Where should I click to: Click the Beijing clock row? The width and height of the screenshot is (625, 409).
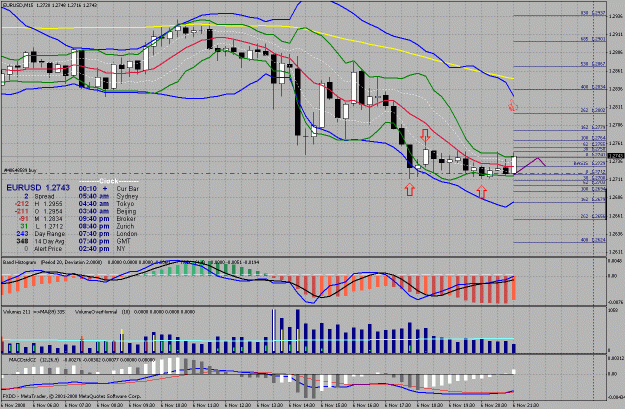point(107,211)
